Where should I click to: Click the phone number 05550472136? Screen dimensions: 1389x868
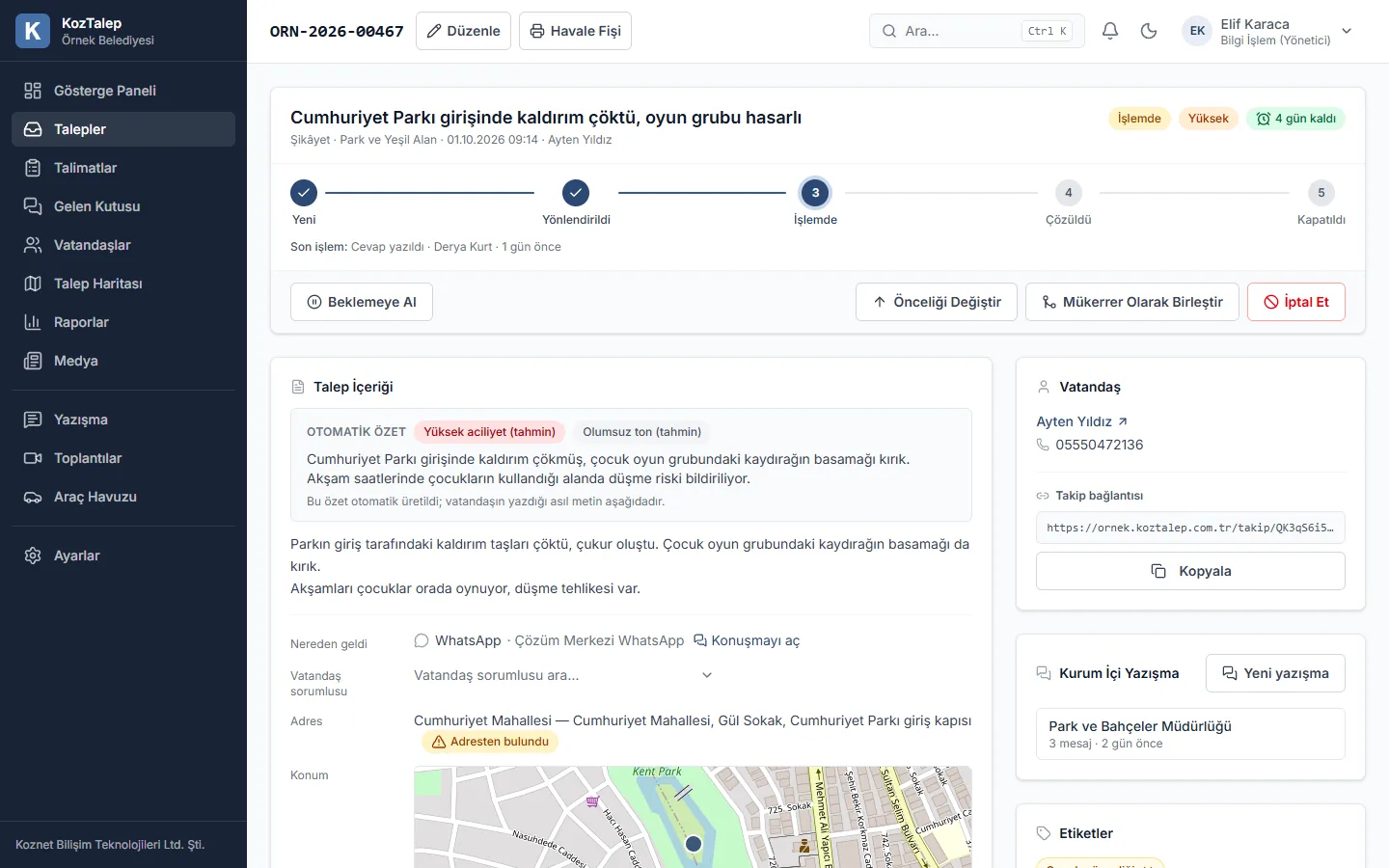pos(1100,445)
